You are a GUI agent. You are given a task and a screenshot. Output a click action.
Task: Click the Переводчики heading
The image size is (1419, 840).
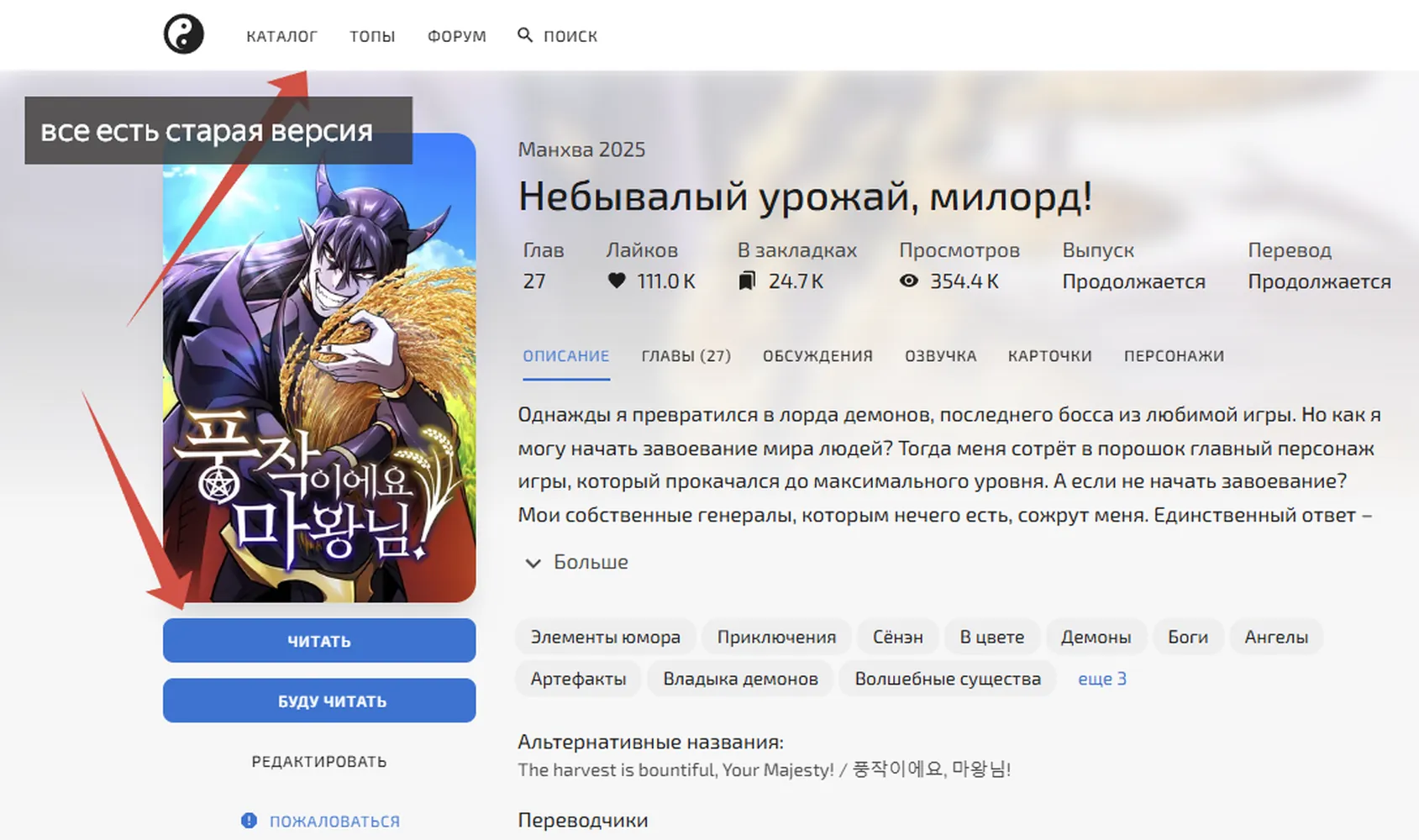(583, 820)
